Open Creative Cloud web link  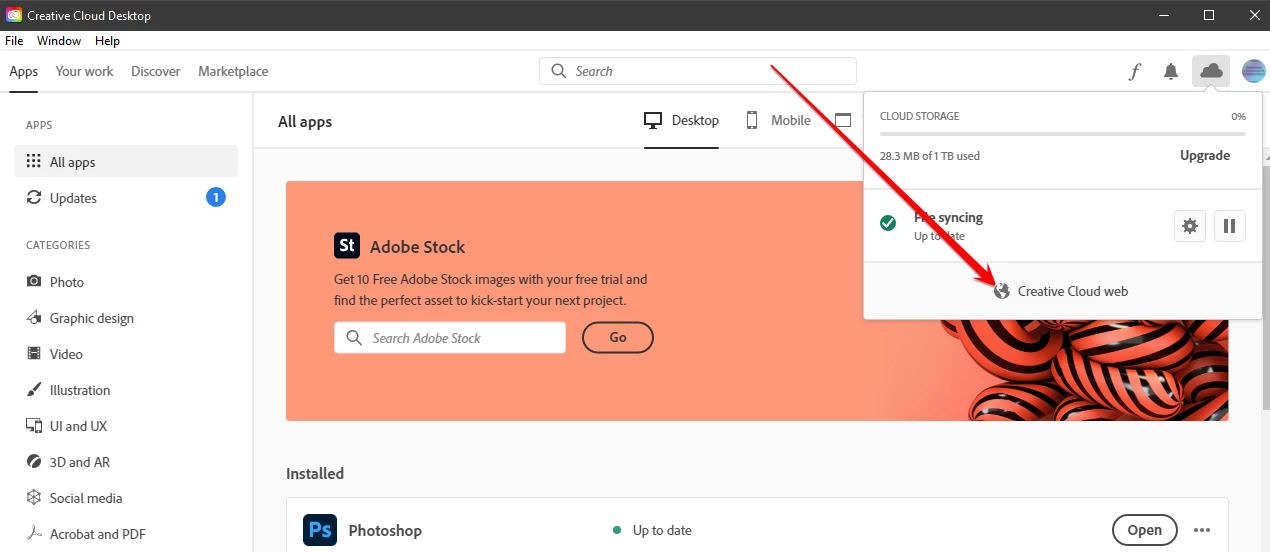click(1062, 291)
